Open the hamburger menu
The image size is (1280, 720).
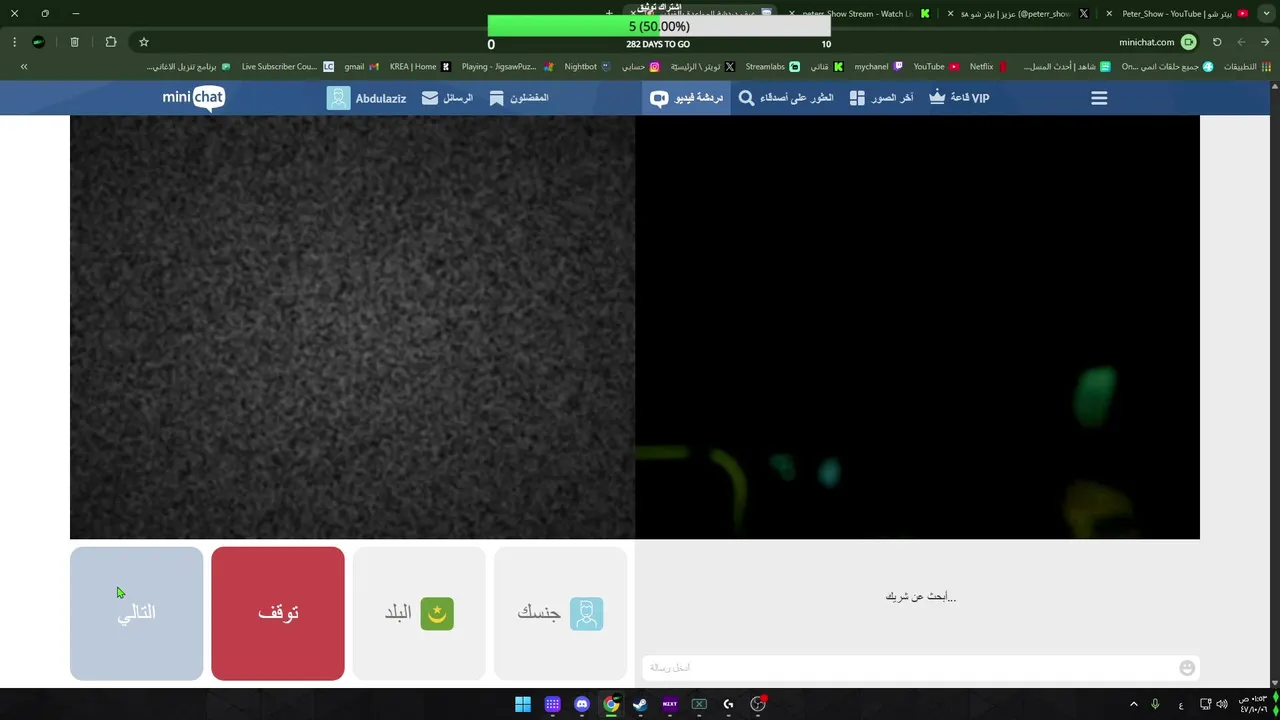tap(1099, 98)
